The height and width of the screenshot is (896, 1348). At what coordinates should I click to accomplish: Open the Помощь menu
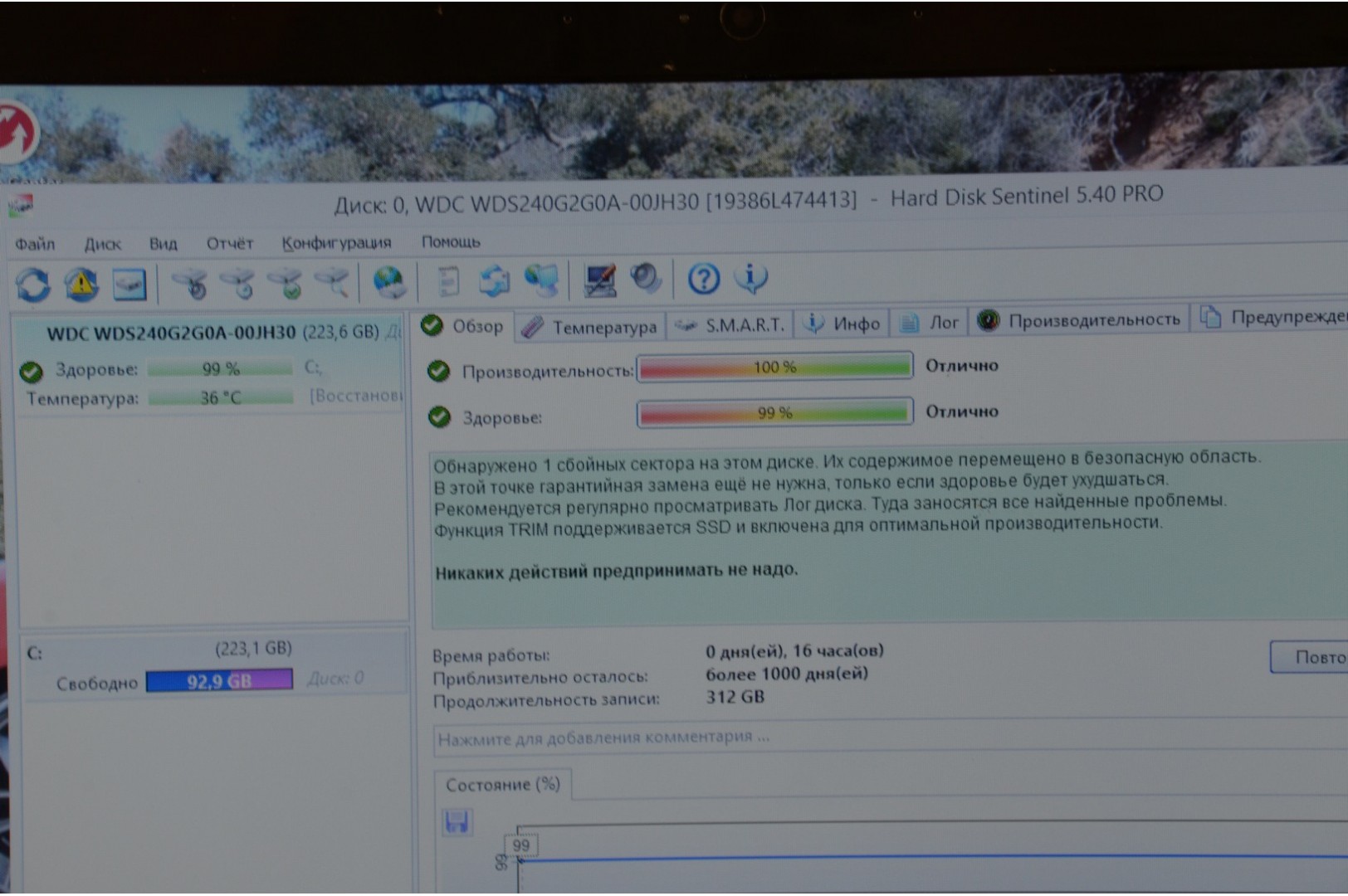coord(450,241)
